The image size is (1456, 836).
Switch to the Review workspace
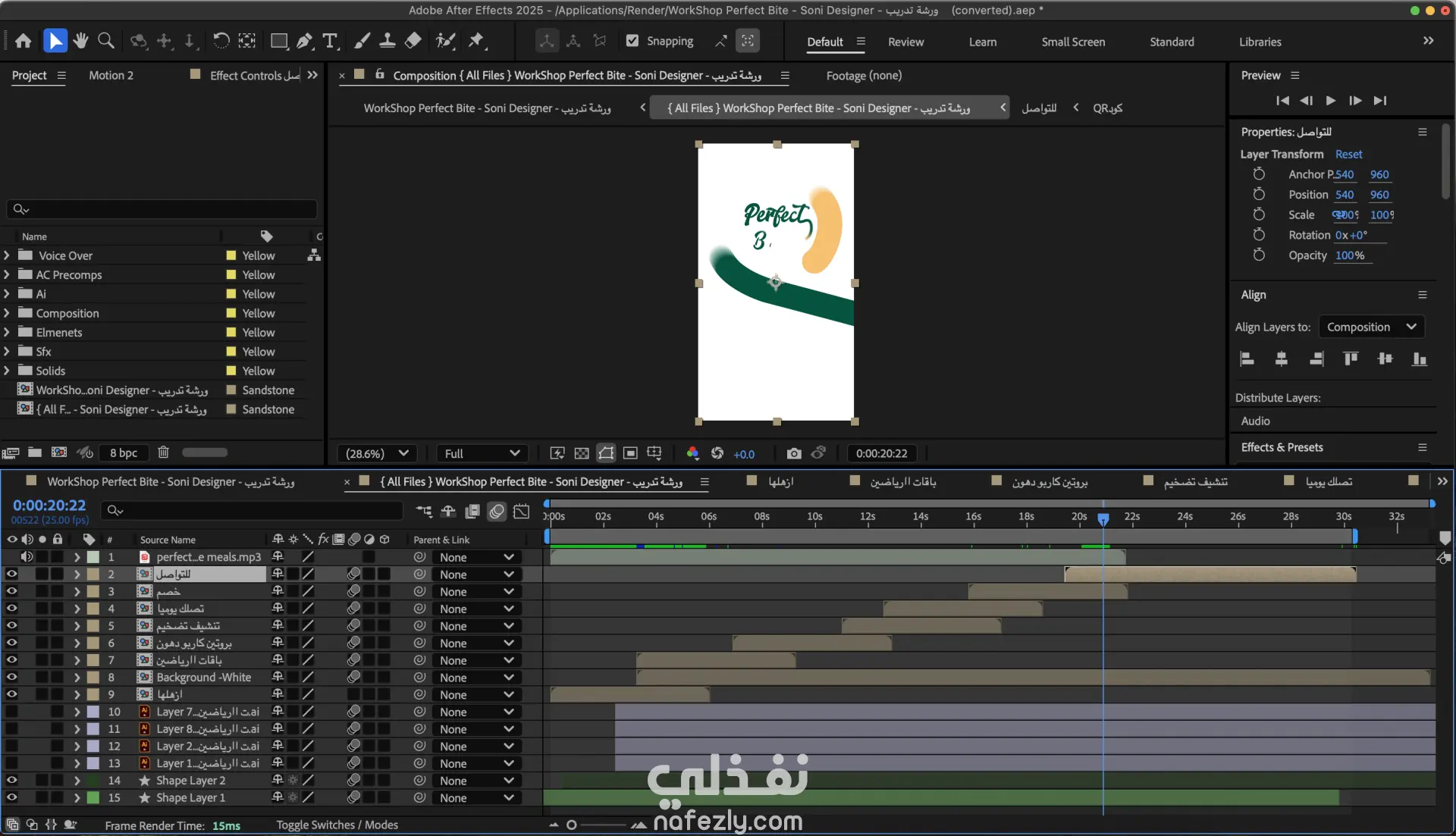905,42
